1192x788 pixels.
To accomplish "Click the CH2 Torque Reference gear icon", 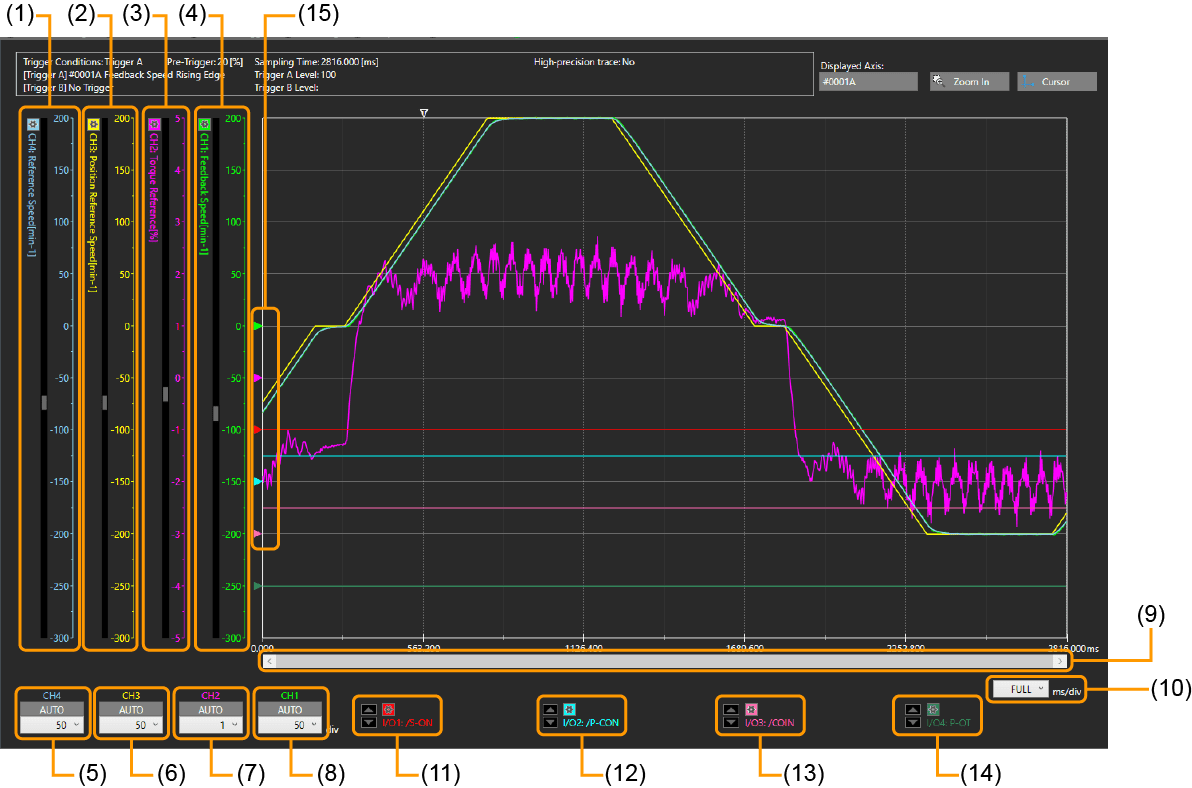I will tap(154, 124).
